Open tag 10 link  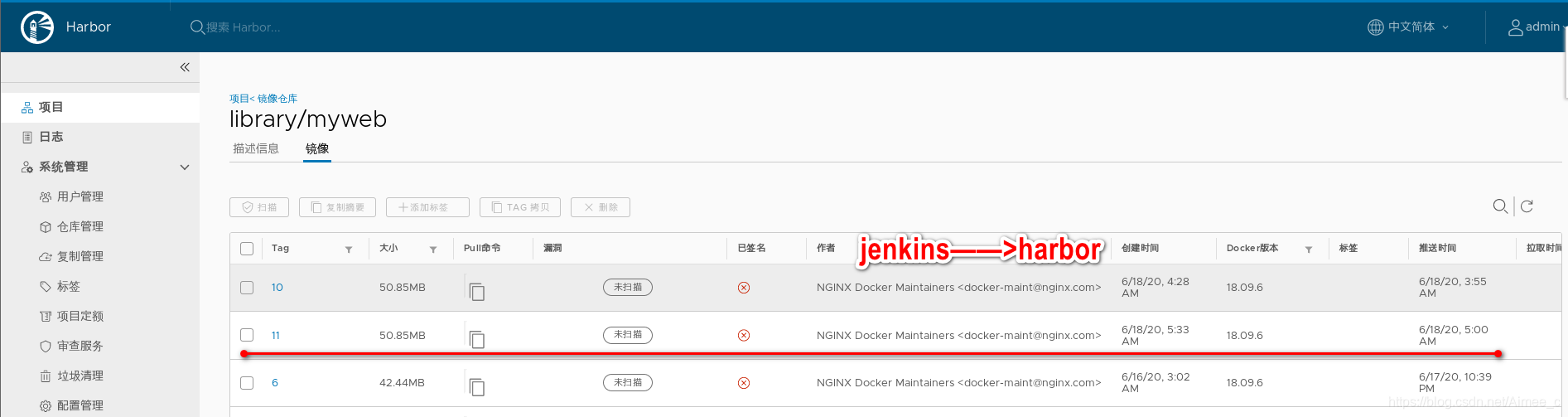coord(277,288)
